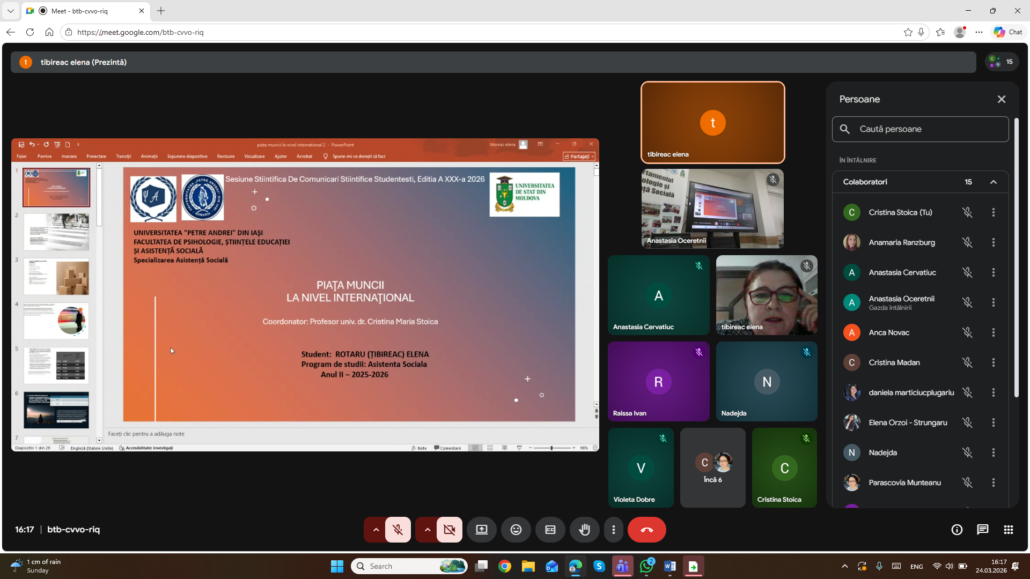Open the activities grid icon
Viewport: 1030px width, 579px height.
[x=1008, y=530]
